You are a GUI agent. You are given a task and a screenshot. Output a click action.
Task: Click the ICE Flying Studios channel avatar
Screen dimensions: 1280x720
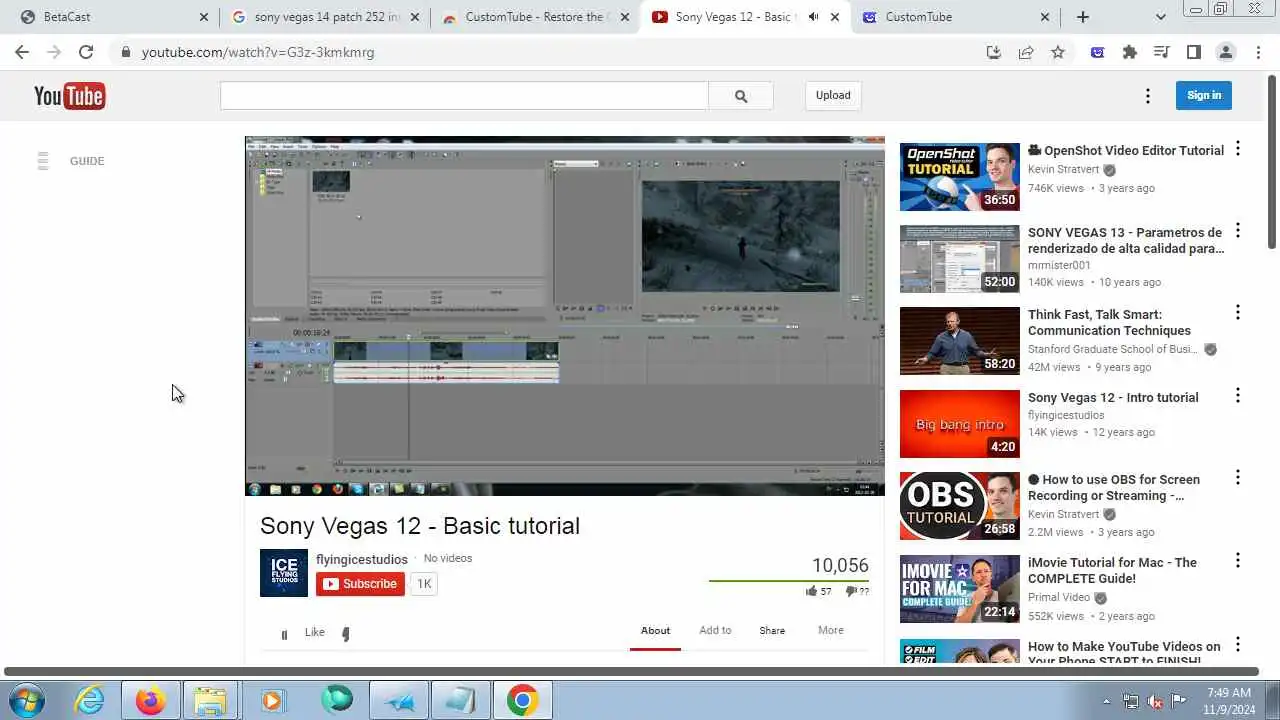click(x=284, y=573)
